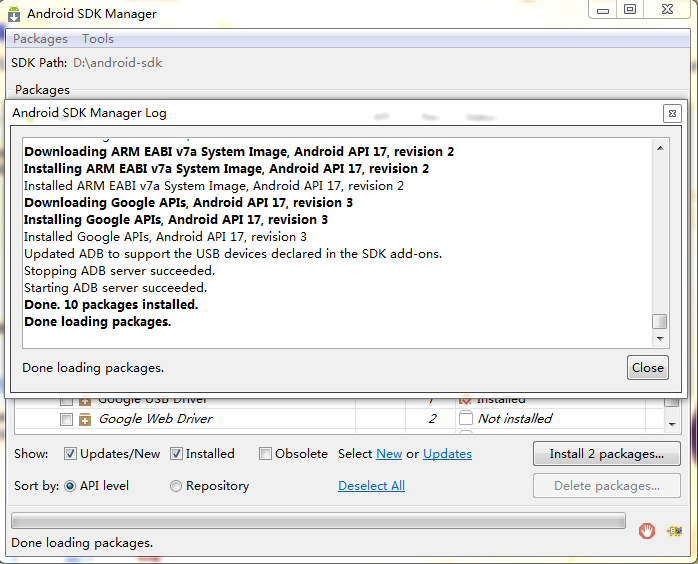Open the log window via the yellow icon

tap(674, 531)
